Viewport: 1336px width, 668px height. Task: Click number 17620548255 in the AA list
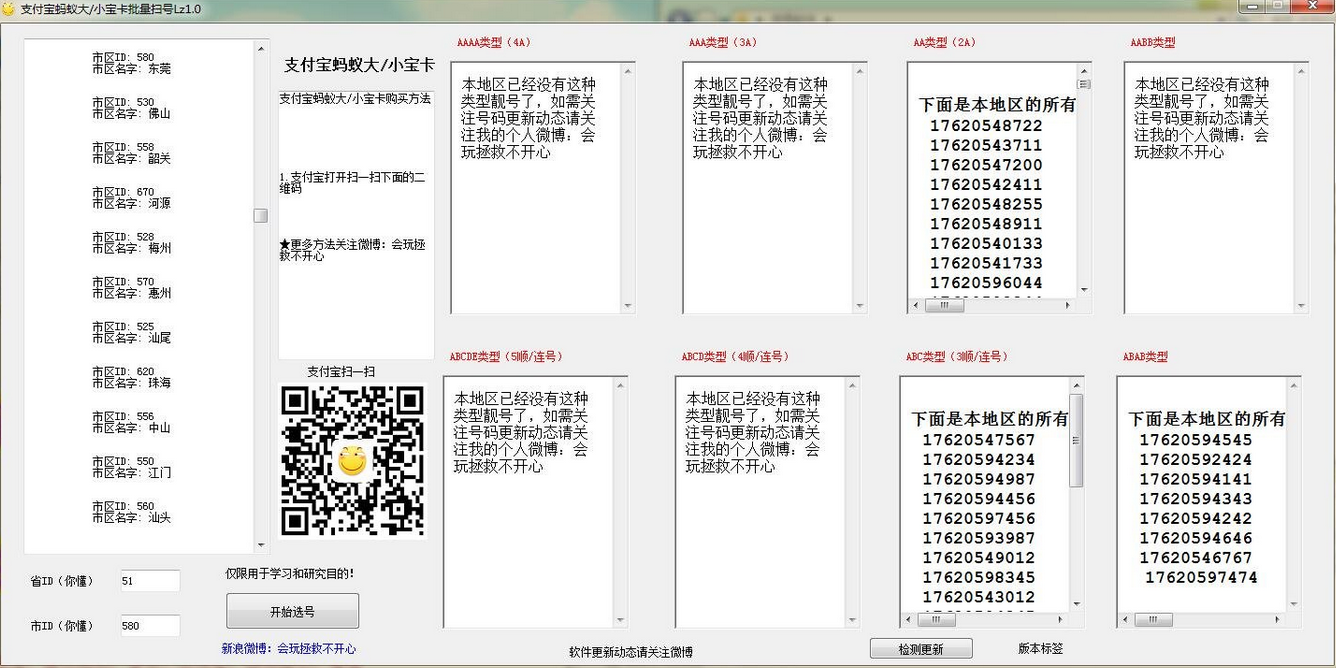(986, 204)
